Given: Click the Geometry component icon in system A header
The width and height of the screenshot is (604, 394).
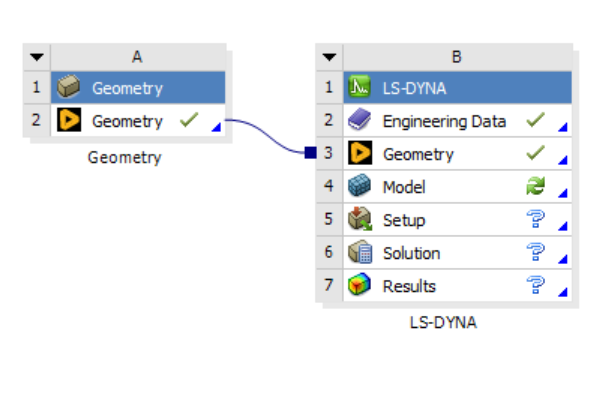Looking at the screenshot, I should (69, 87).
